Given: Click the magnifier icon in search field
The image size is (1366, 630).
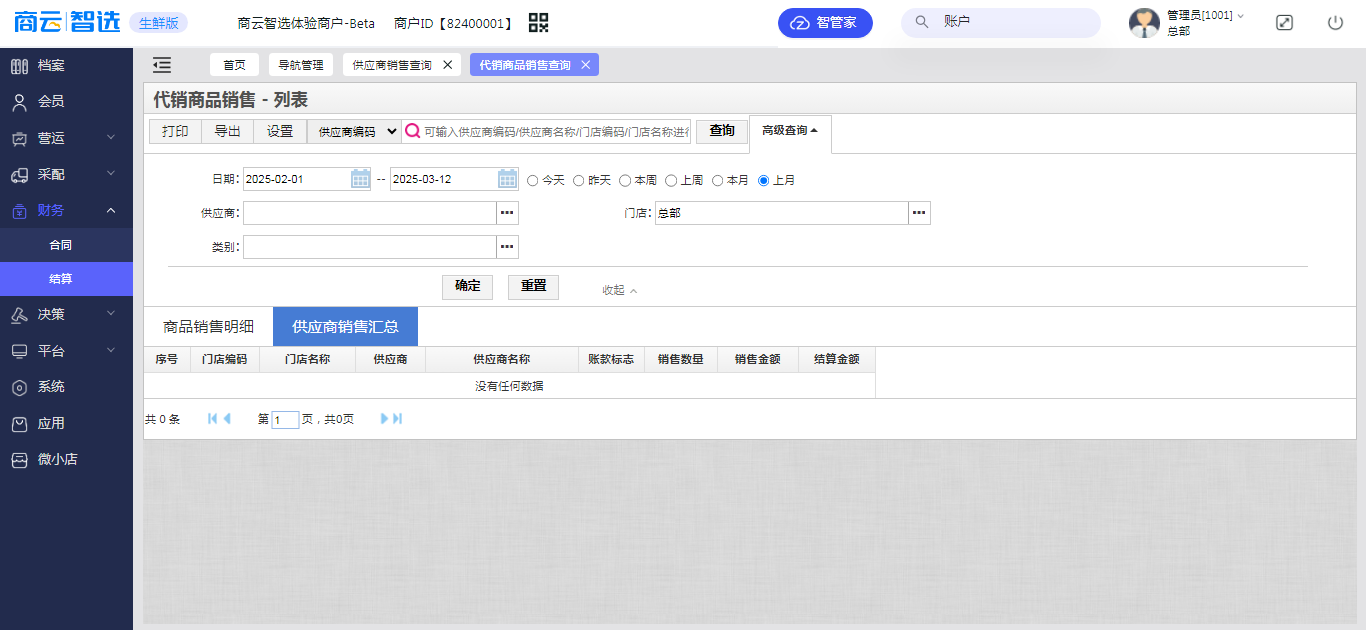Looking at the screenshot, I should (x=412, y=131).
